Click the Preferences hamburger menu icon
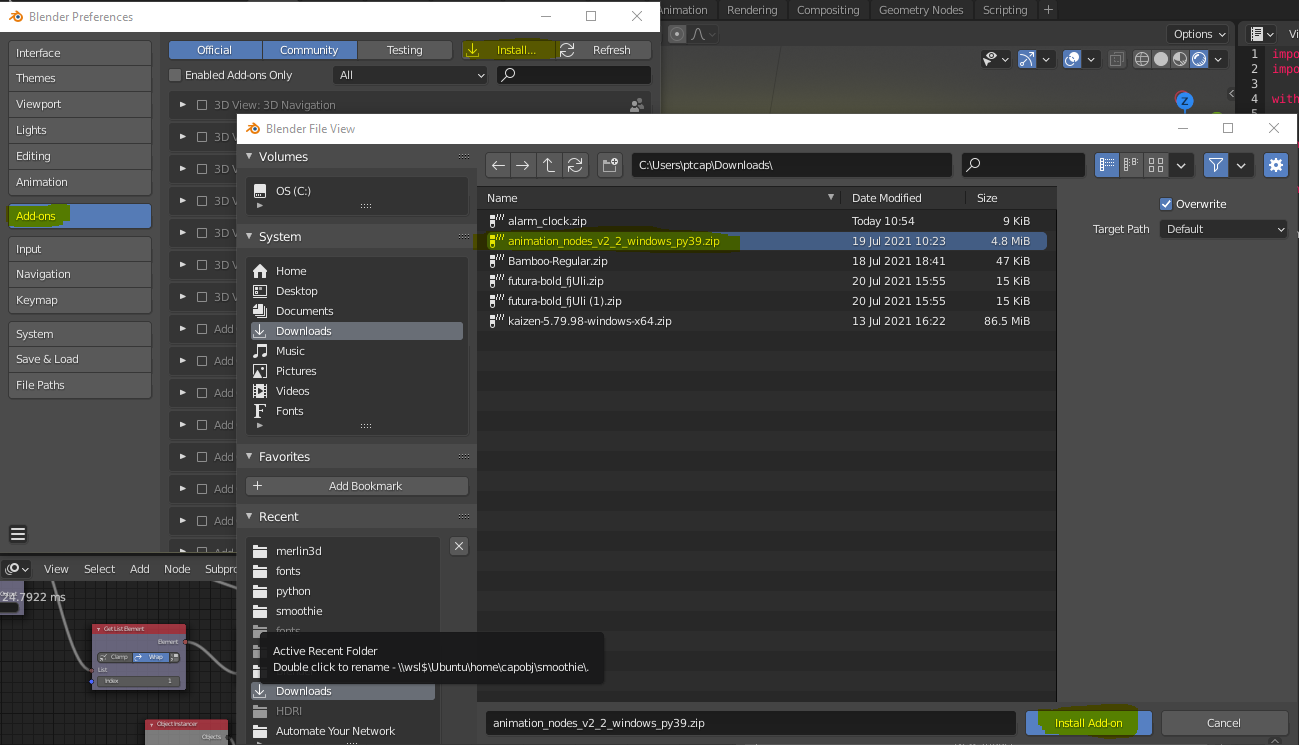This screenshot has height=745, width=1299. pos(18,534)
